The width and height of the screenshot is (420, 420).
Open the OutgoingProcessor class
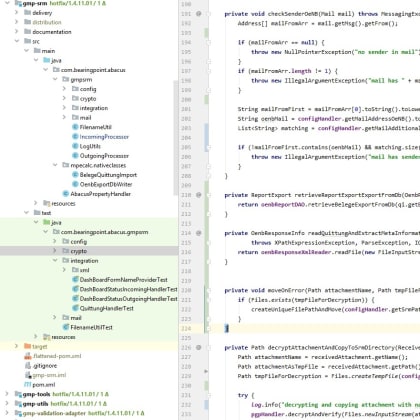point(104,156)
